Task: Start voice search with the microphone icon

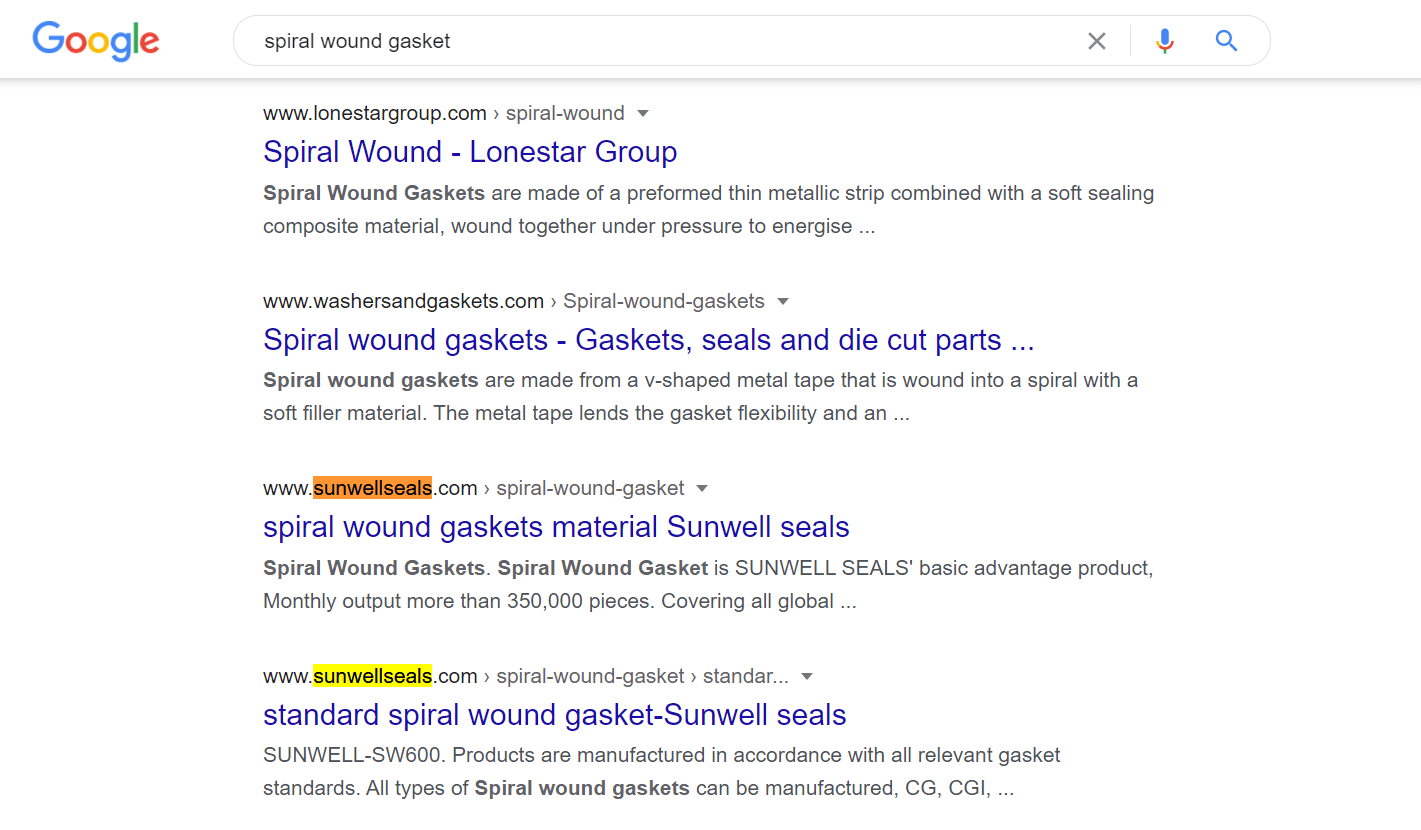Action: [x=1164, y=41]
